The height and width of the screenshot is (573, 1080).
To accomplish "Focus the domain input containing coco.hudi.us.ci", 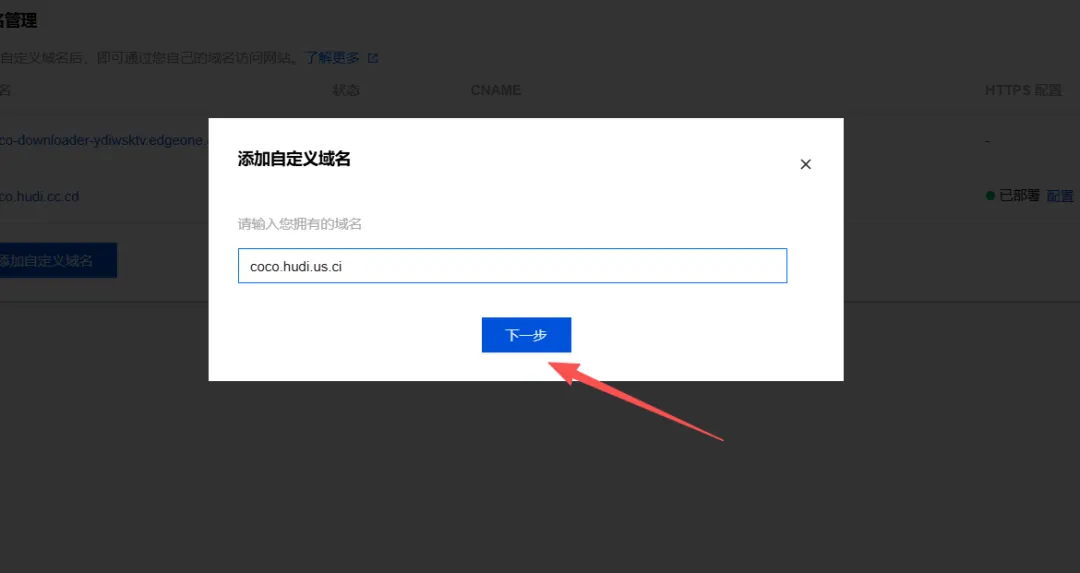I will coord(512,266).
